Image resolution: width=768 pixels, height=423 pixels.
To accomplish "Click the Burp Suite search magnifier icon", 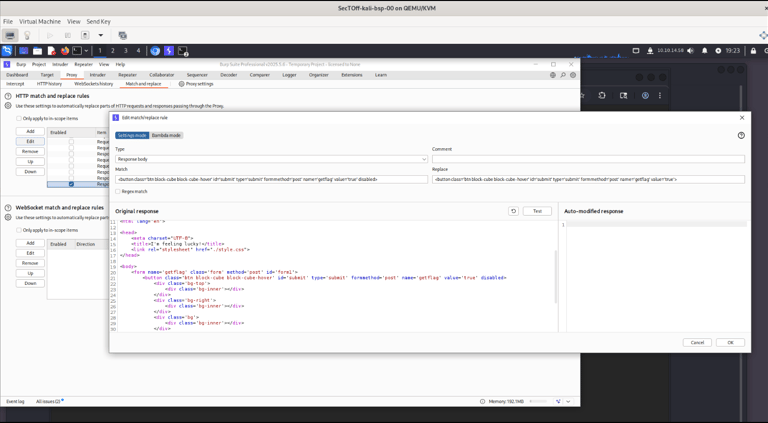I will pos(563,75).
